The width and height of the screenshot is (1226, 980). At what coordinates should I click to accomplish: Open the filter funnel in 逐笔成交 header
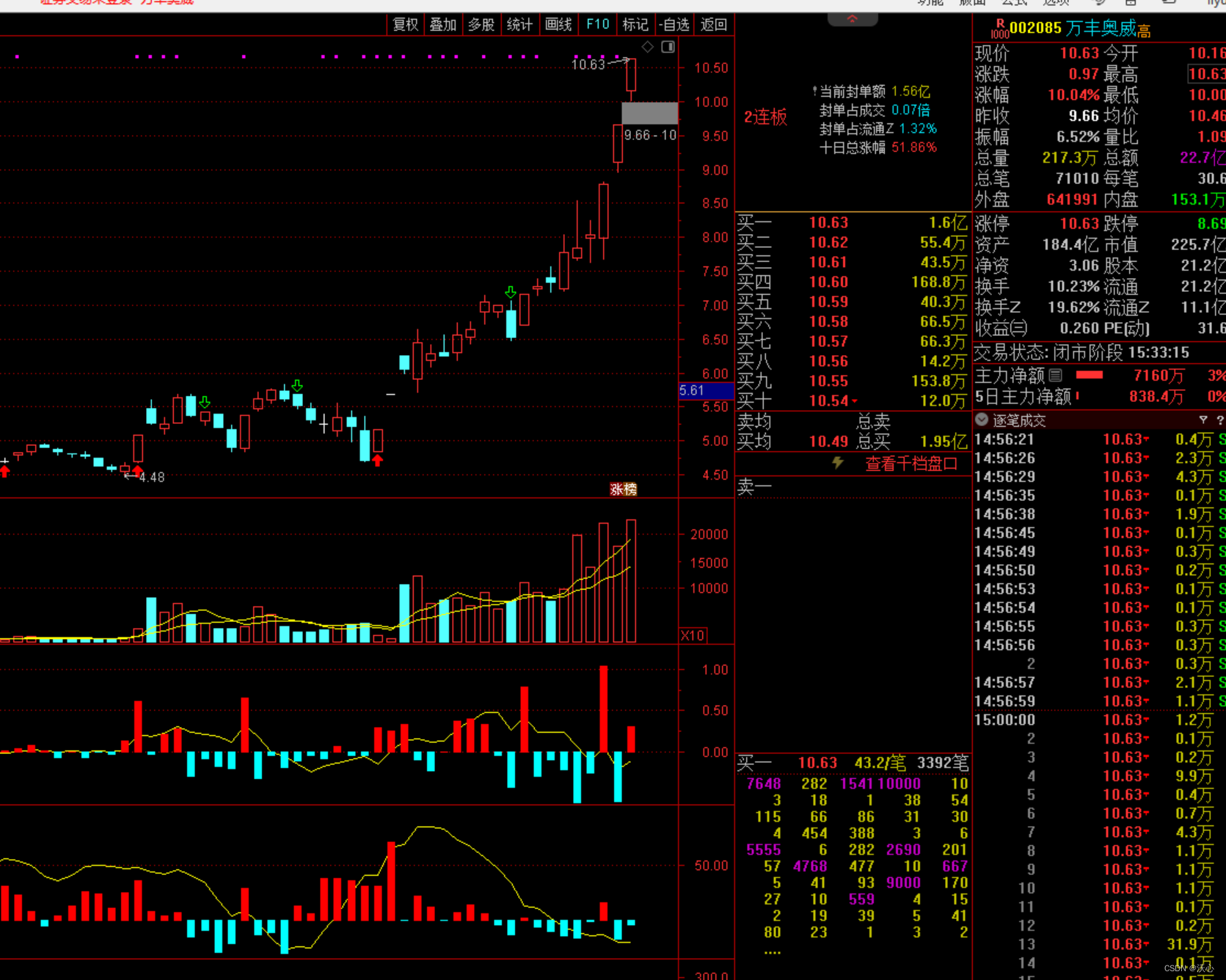pyautogui.click(x=1203, y=420)
